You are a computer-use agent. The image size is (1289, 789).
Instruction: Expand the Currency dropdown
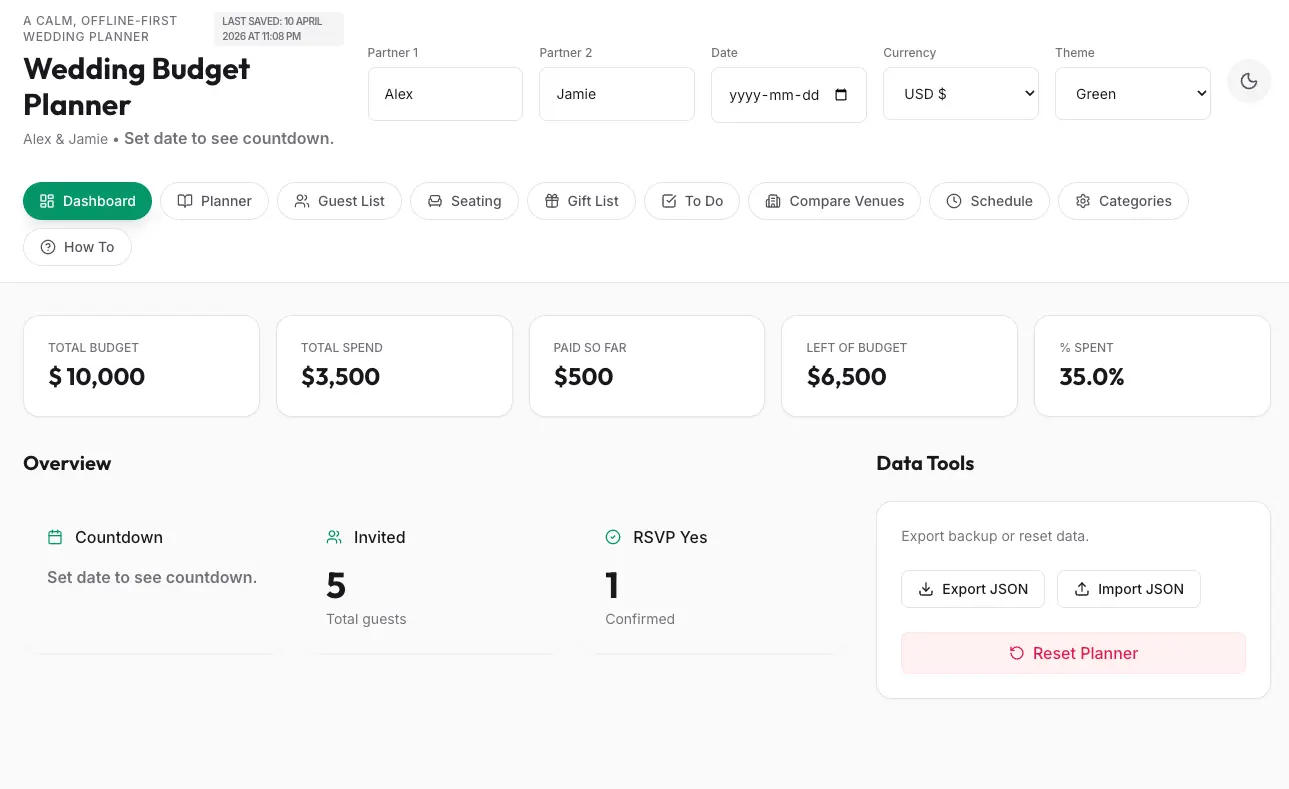click(960, 94)
